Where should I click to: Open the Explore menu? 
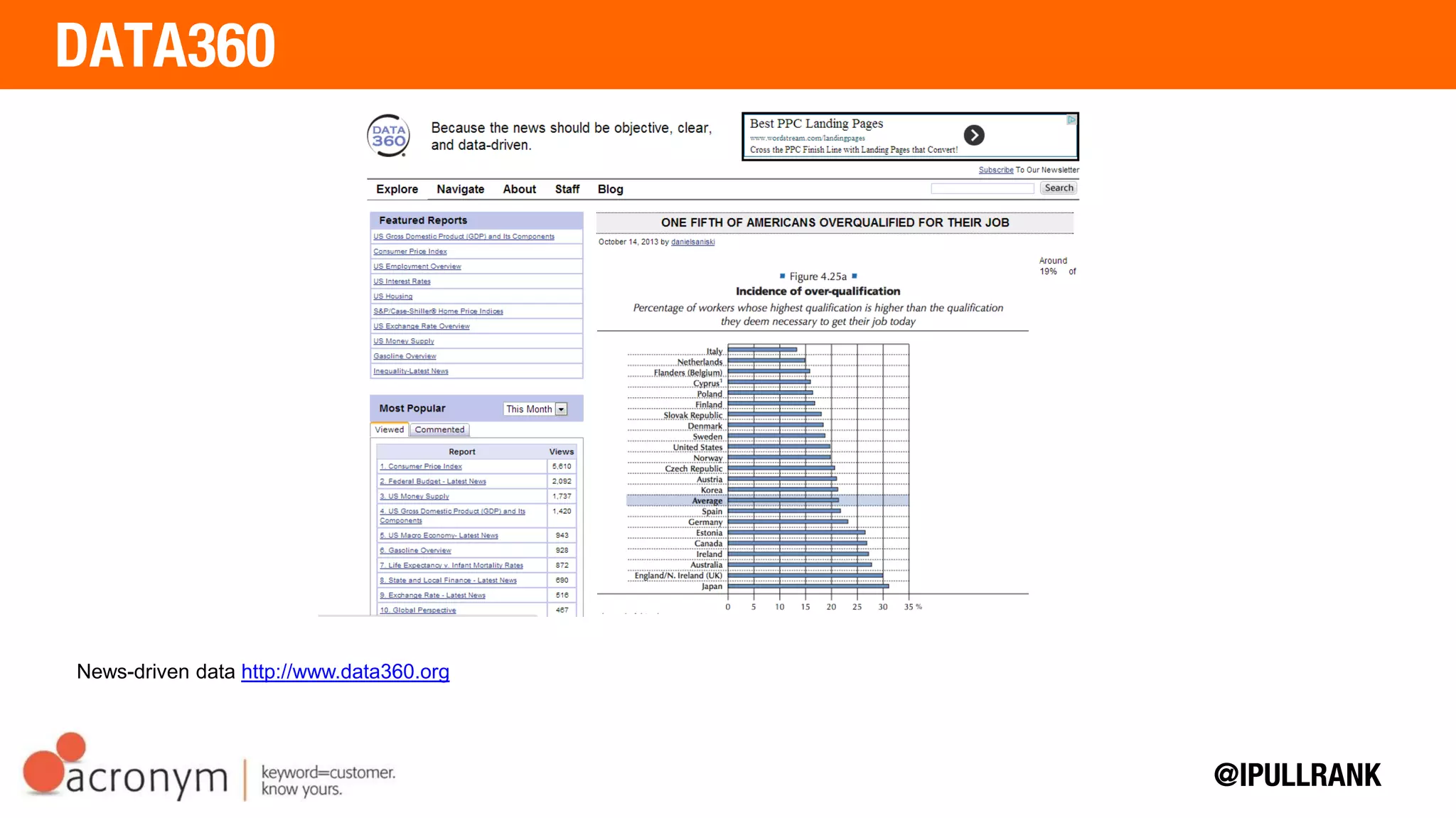click(397, 189)
